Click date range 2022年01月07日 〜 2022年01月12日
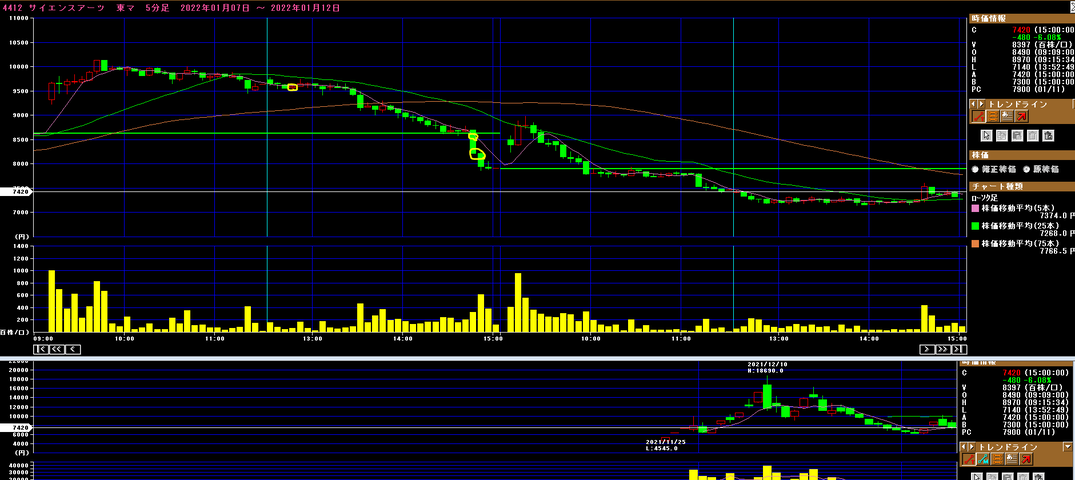This screenshot has height=480, width=1075. pos(261,8)
